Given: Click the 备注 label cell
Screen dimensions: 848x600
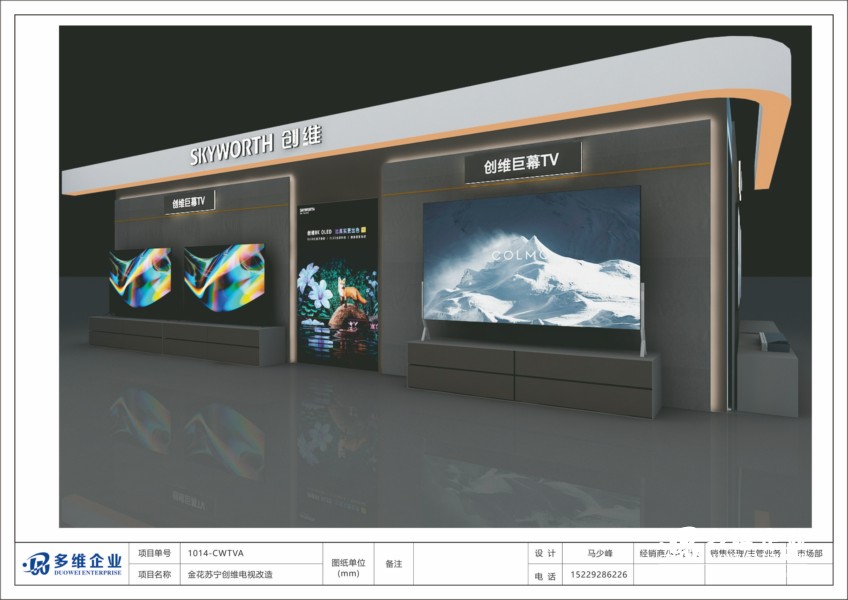Looking at the screenshot, I should [394, 564].
